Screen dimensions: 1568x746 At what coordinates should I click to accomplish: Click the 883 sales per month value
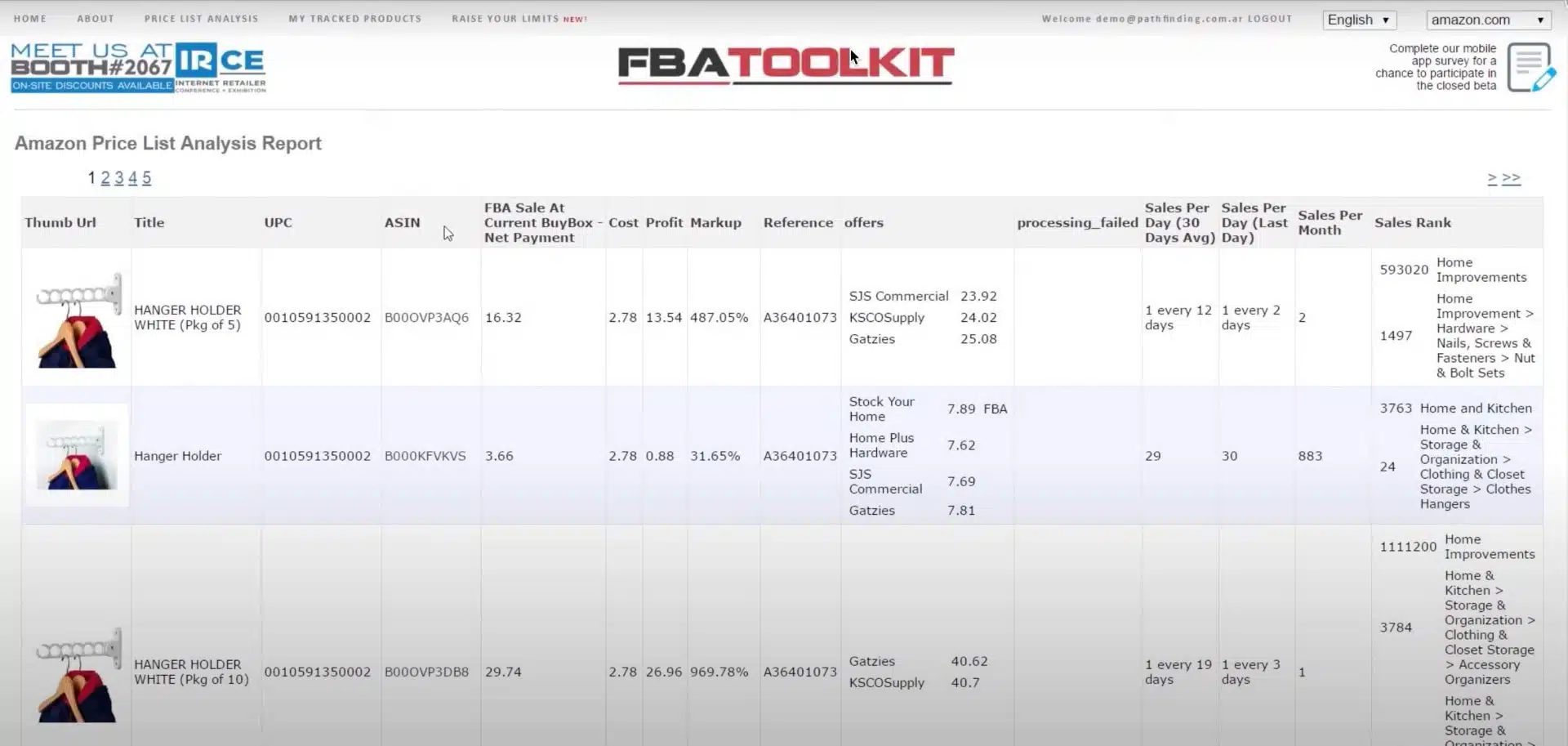point(1310,456)
